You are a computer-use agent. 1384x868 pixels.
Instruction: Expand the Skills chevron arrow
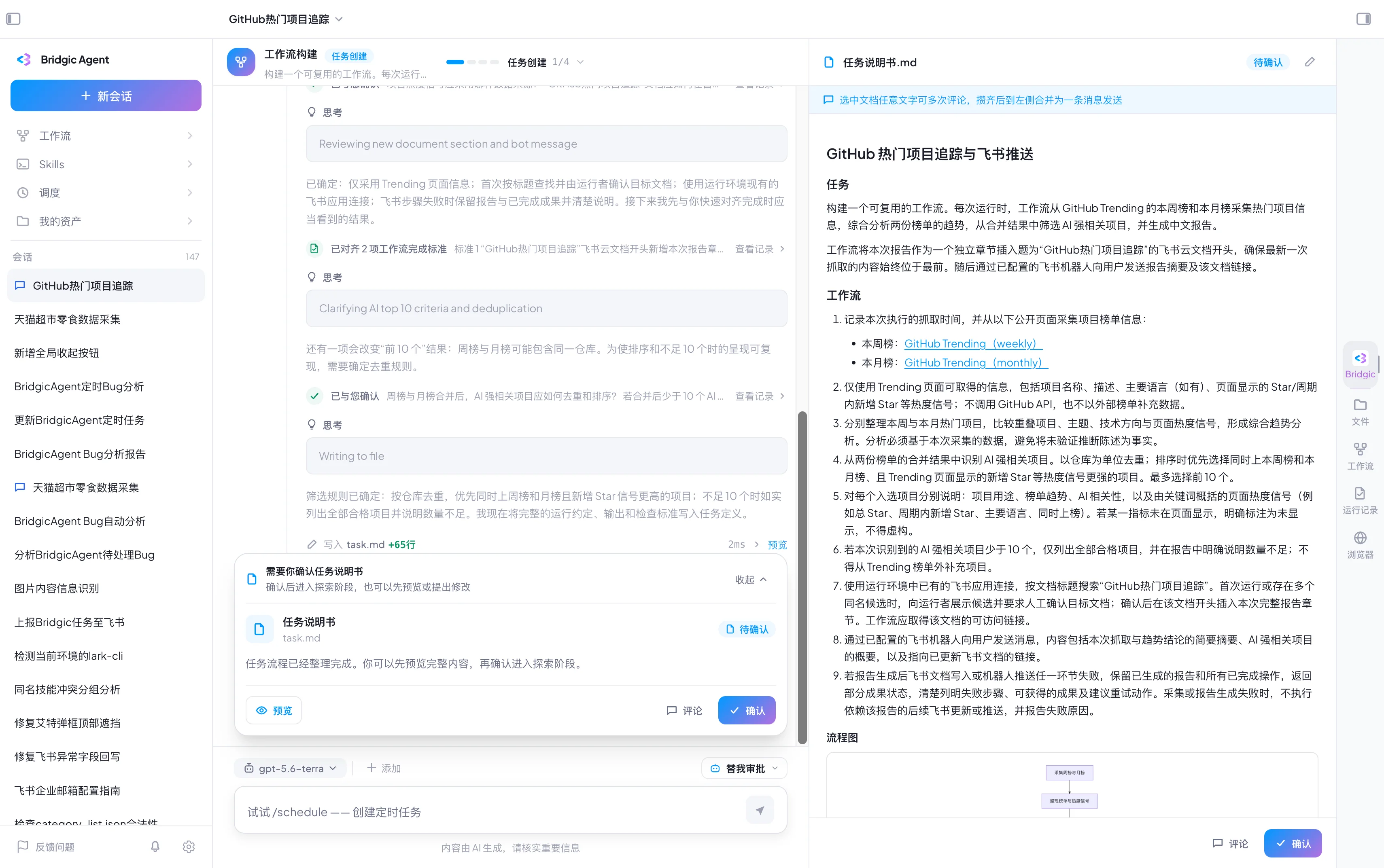189,164
